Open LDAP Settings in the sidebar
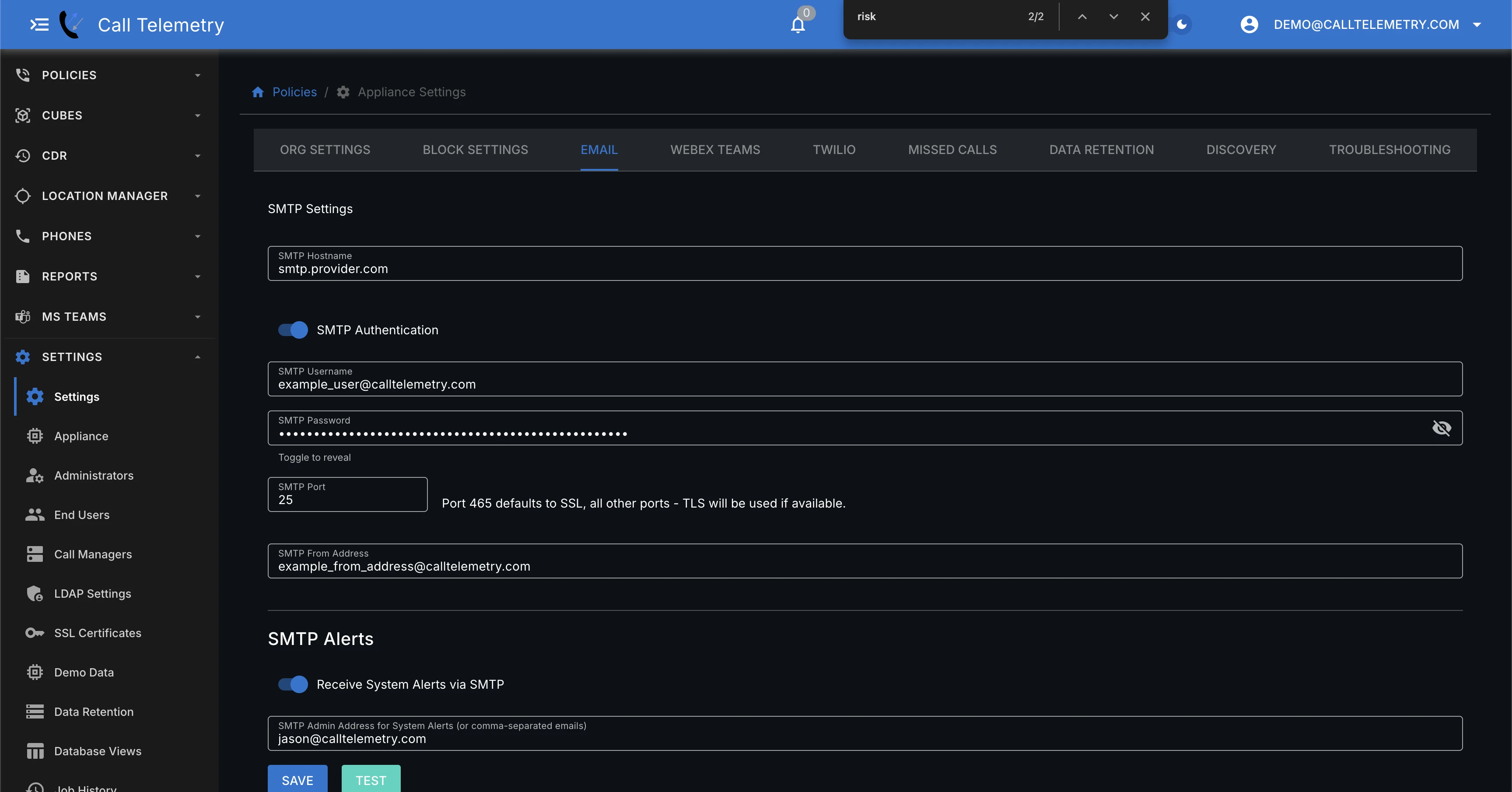This screenshot has width=1512, height=792. tap(115, 593)
